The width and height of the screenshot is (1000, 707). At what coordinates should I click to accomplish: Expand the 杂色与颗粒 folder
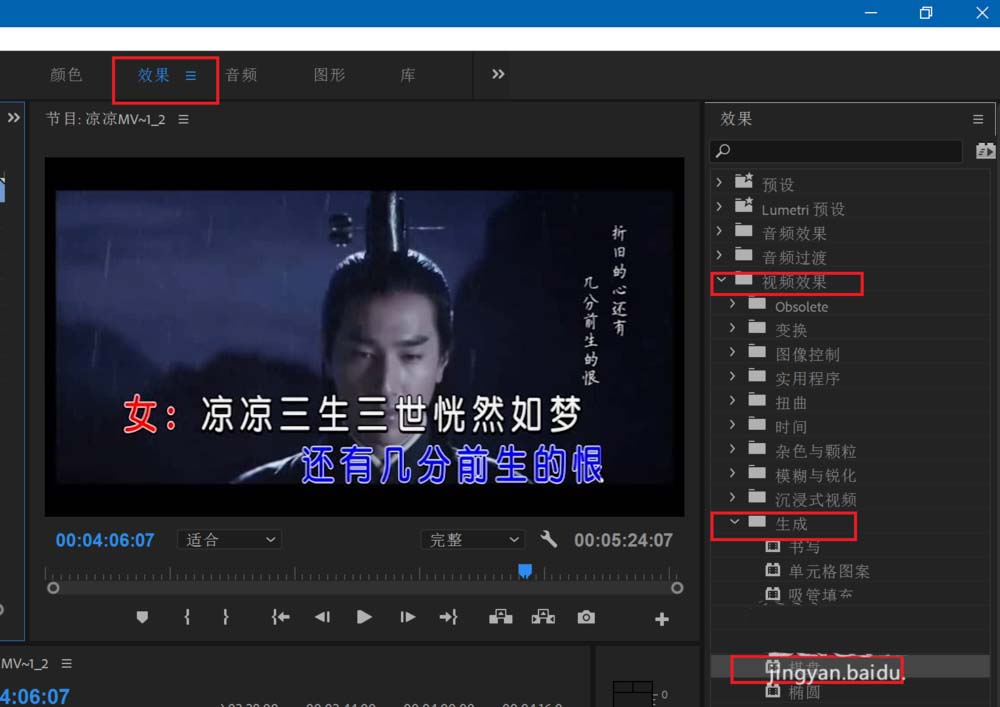732,449
